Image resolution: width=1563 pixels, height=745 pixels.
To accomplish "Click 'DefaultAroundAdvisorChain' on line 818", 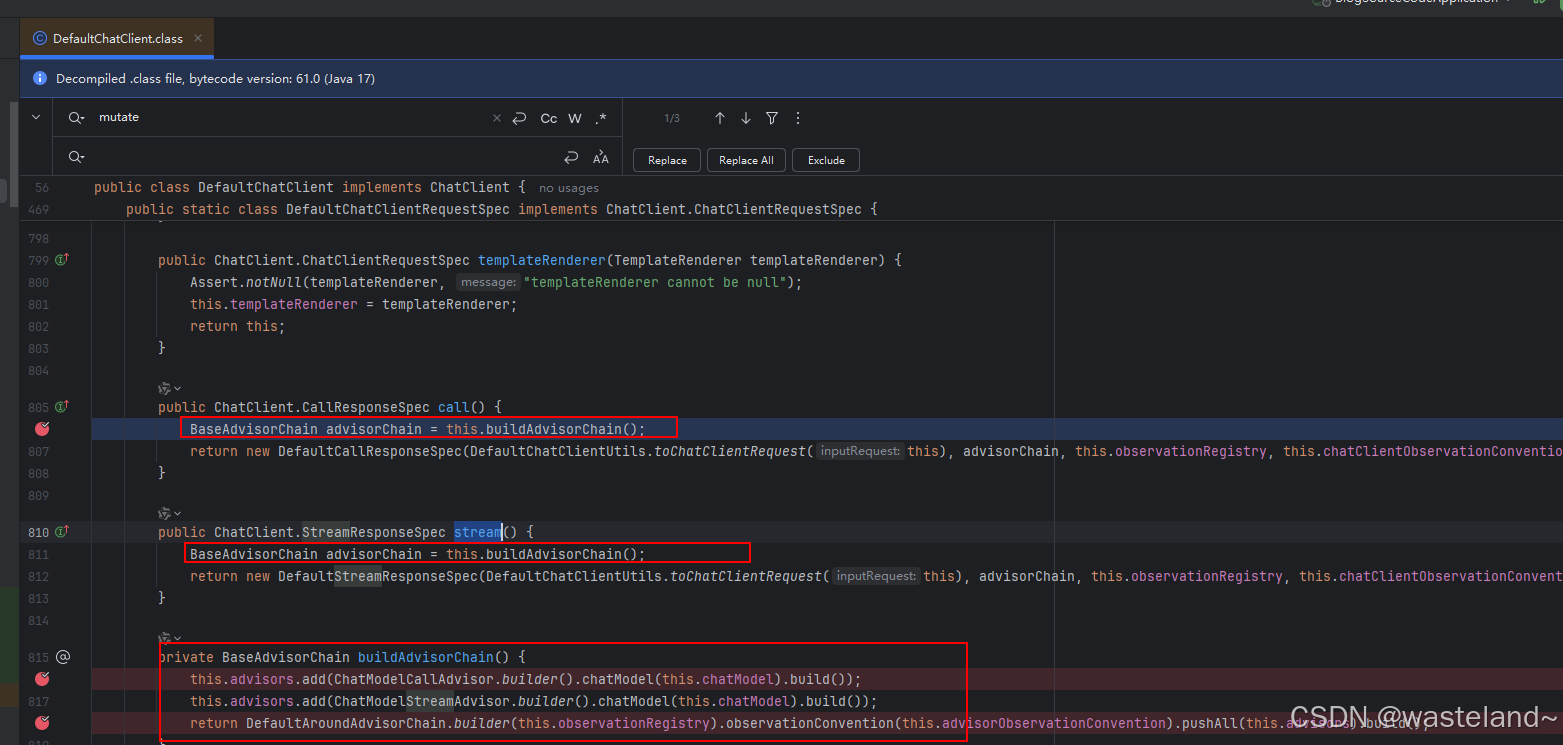I will point(346,723).
